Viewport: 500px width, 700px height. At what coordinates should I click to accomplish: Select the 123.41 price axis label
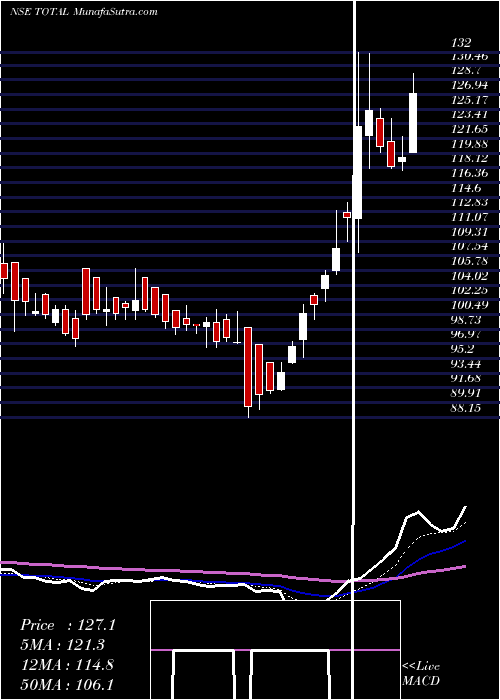tap(469, 115)
